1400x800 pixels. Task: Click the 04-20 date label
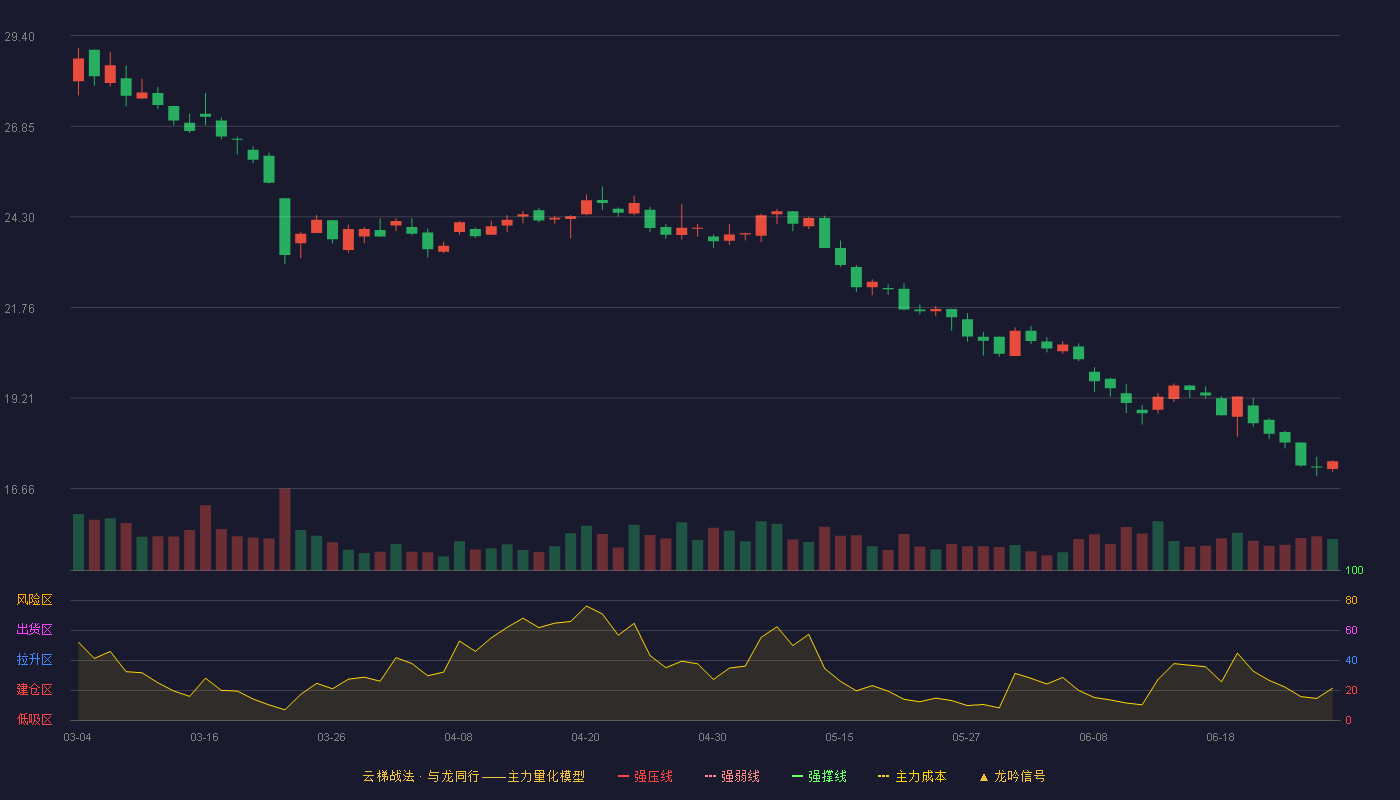pos(585,737)
